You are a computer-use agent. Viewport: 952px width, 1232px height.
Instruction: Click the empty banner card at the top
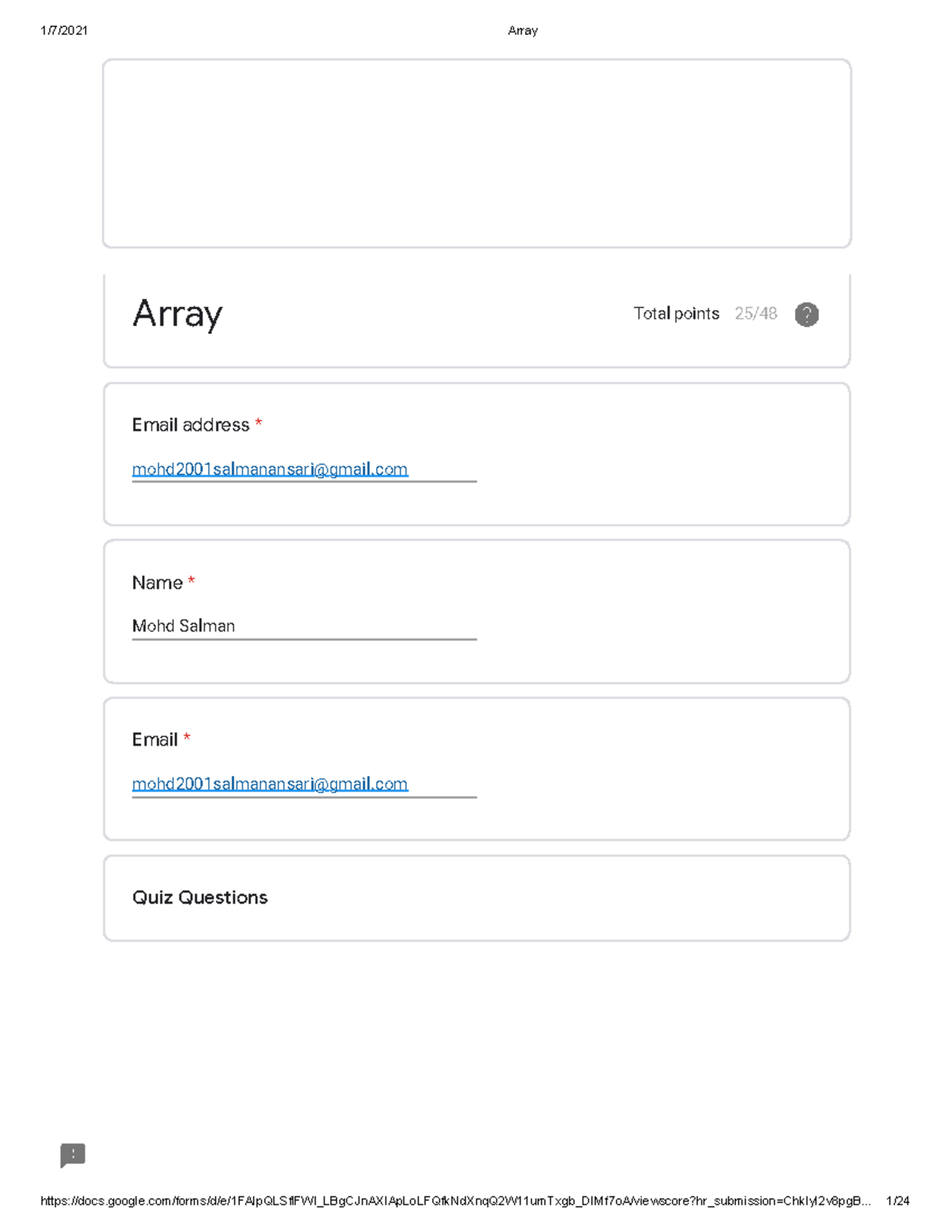point(477,153)
